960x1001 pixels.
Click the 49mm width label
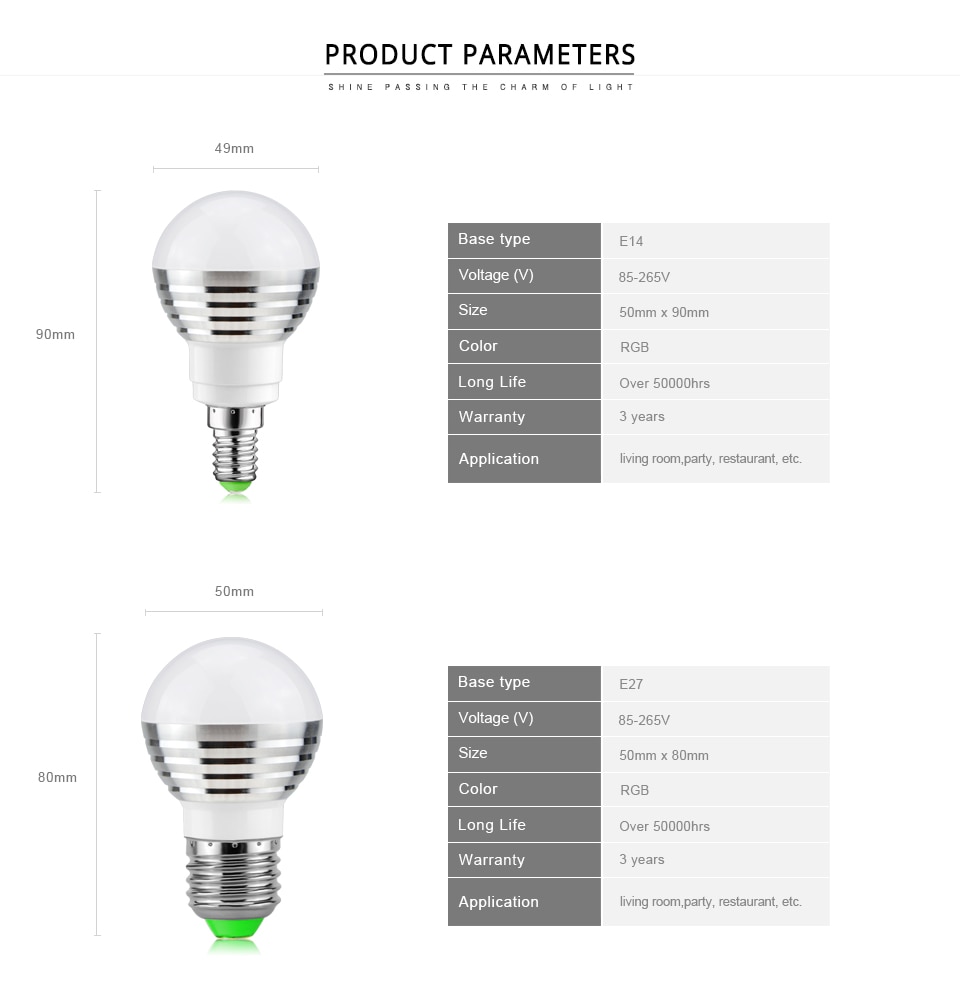[234, 148]
